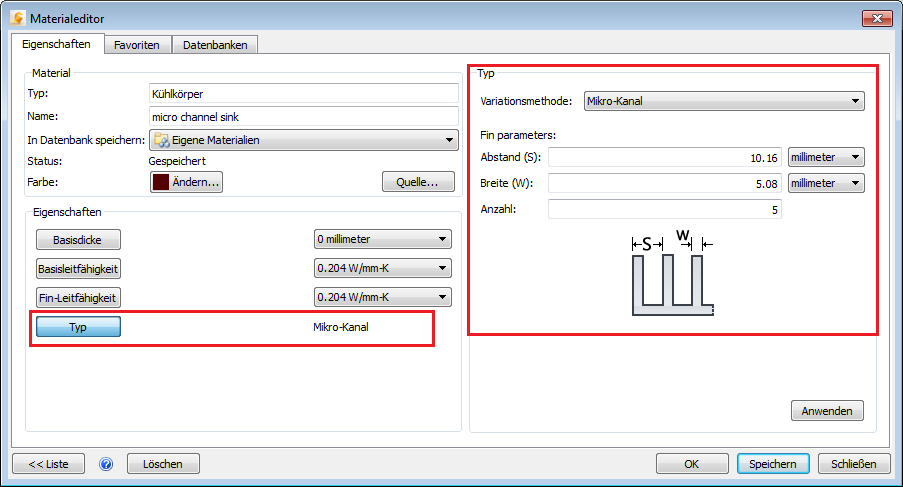Open the Basisleitfähigkeit value dropdown

point(382,268)
